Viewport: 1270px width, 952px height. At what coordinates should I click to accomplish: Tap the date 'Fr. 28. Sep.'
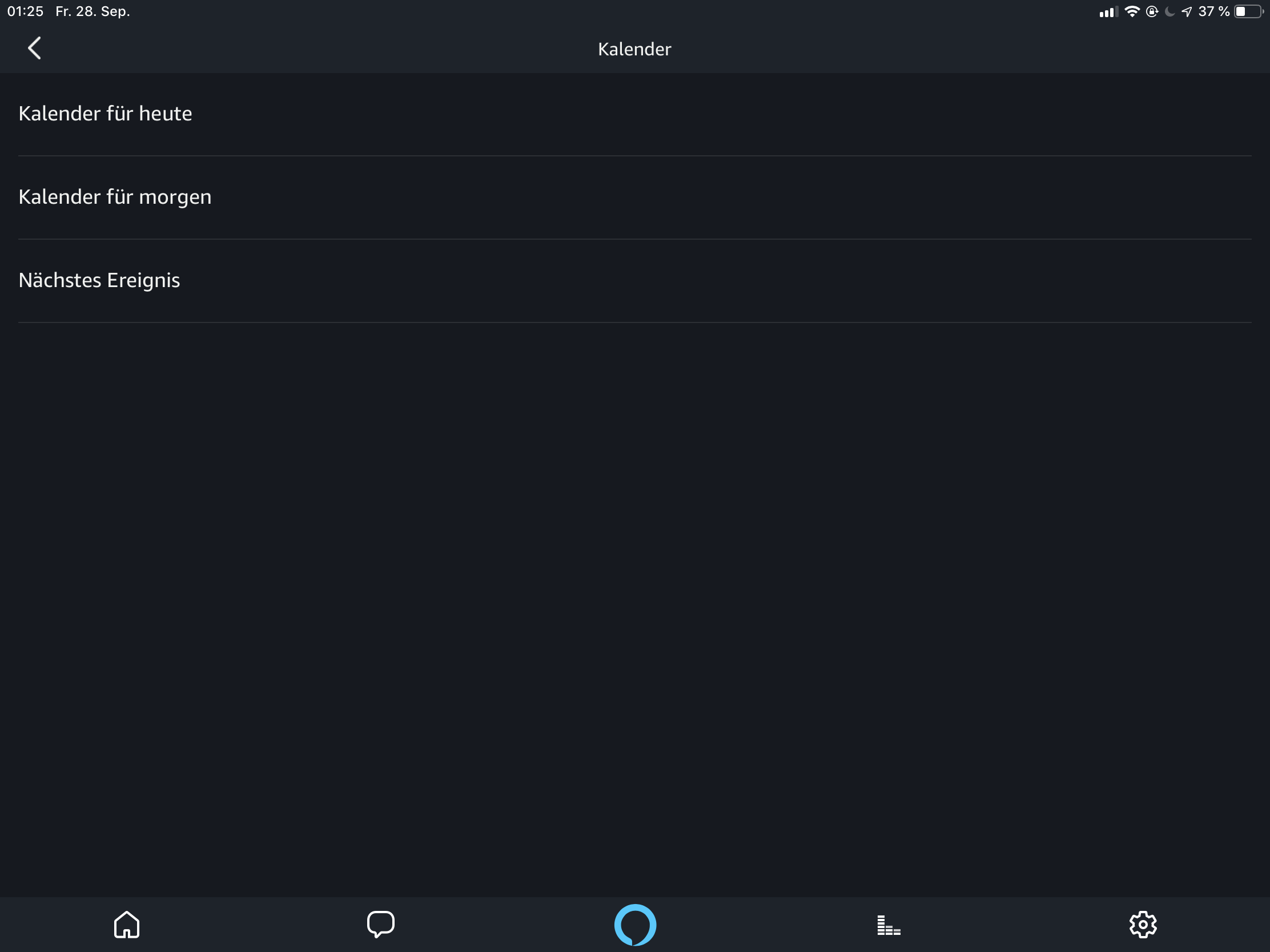pyautogui.click(x=93, y=11)
